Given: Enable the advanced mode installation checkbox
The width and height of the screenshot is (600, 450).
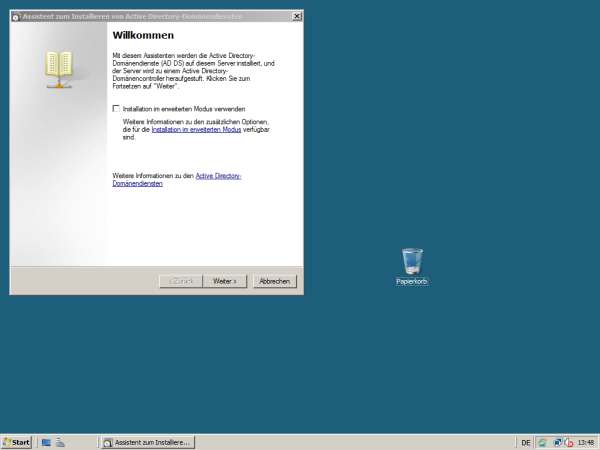Looking at the screenshot, I should [116, 109].
